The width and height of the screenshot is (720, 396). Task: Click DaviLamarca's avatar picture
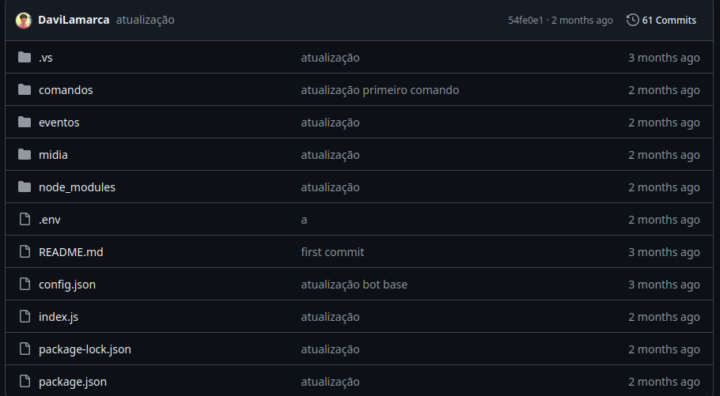(x=23, y=20)
